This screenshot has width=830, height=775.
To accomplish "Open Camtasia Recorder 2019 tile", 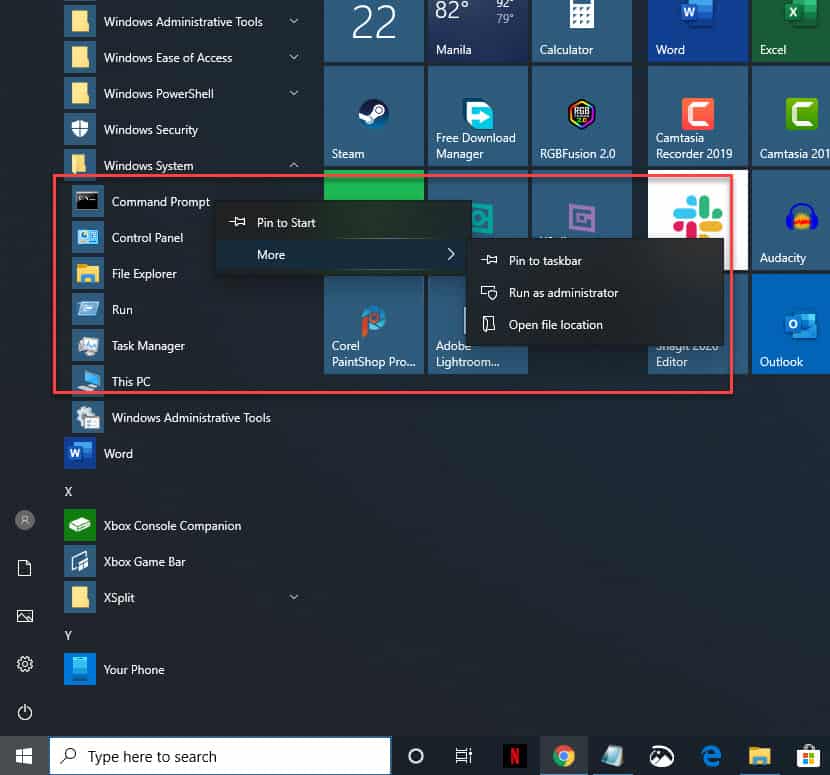I will tap(698, 115).
